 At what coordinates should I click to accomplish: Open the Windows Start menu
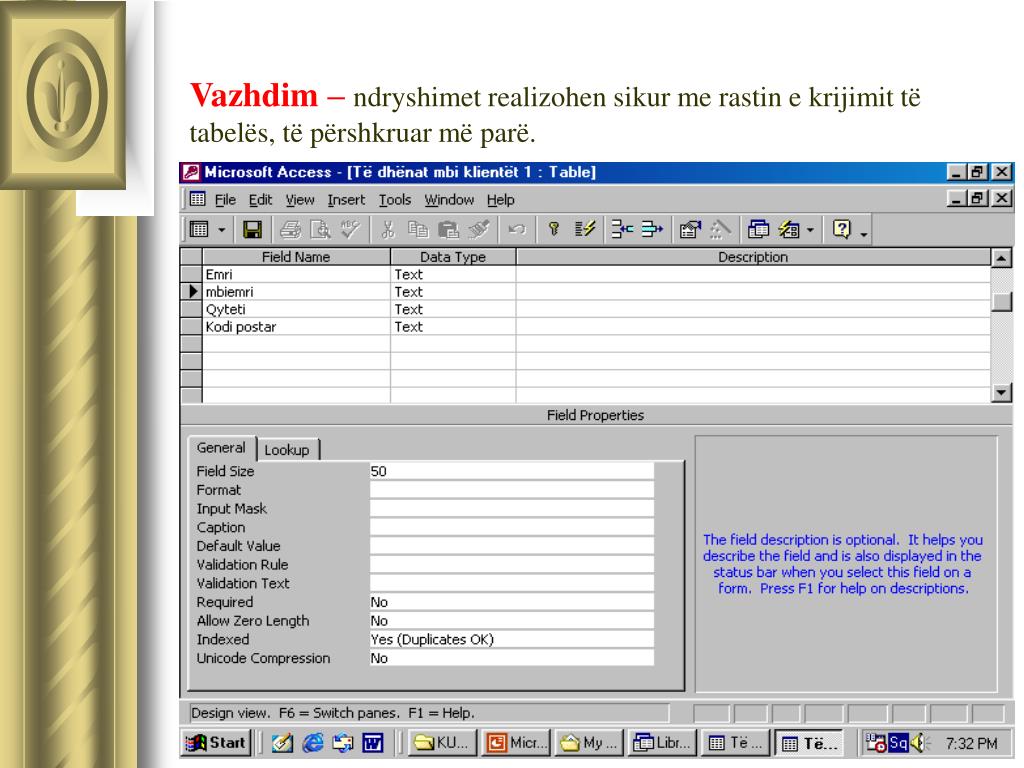click(x=216, y=743)
